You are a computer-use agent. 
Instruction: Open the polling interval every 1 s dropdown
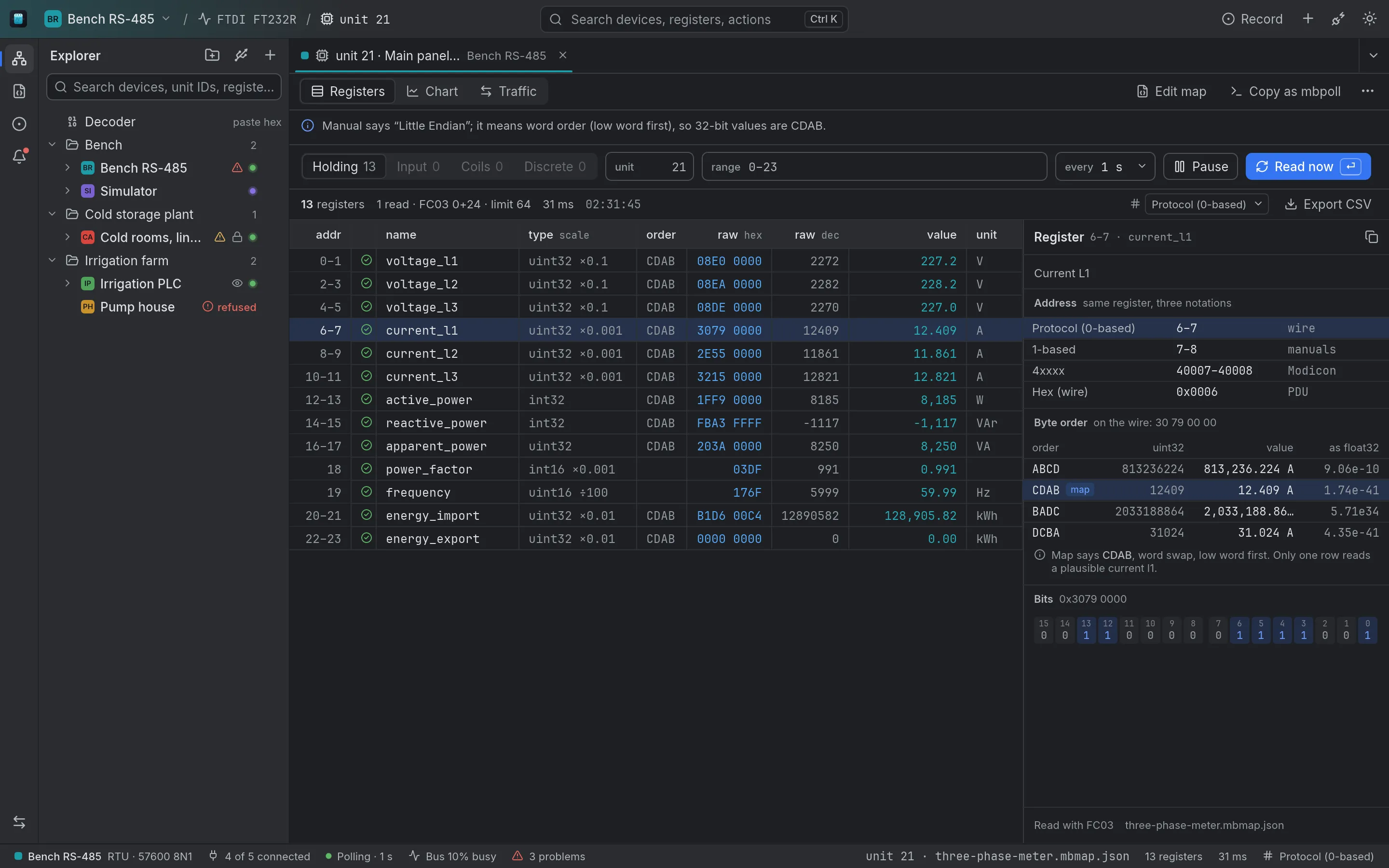[x=1105, y=166]
